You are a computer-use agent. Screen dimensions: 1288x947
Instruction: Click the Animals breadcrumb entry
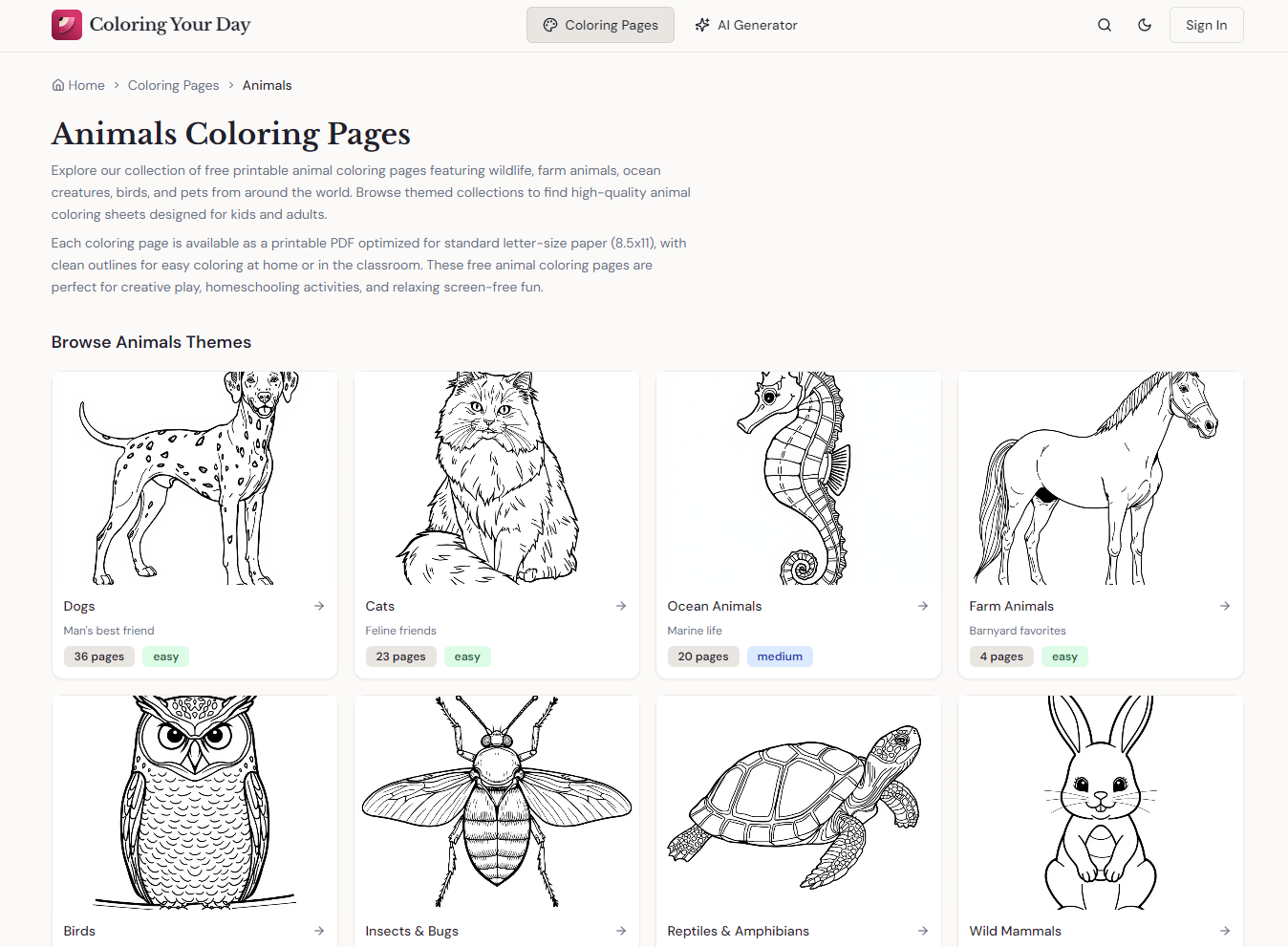pyautogui.click(x=267, y=85)
